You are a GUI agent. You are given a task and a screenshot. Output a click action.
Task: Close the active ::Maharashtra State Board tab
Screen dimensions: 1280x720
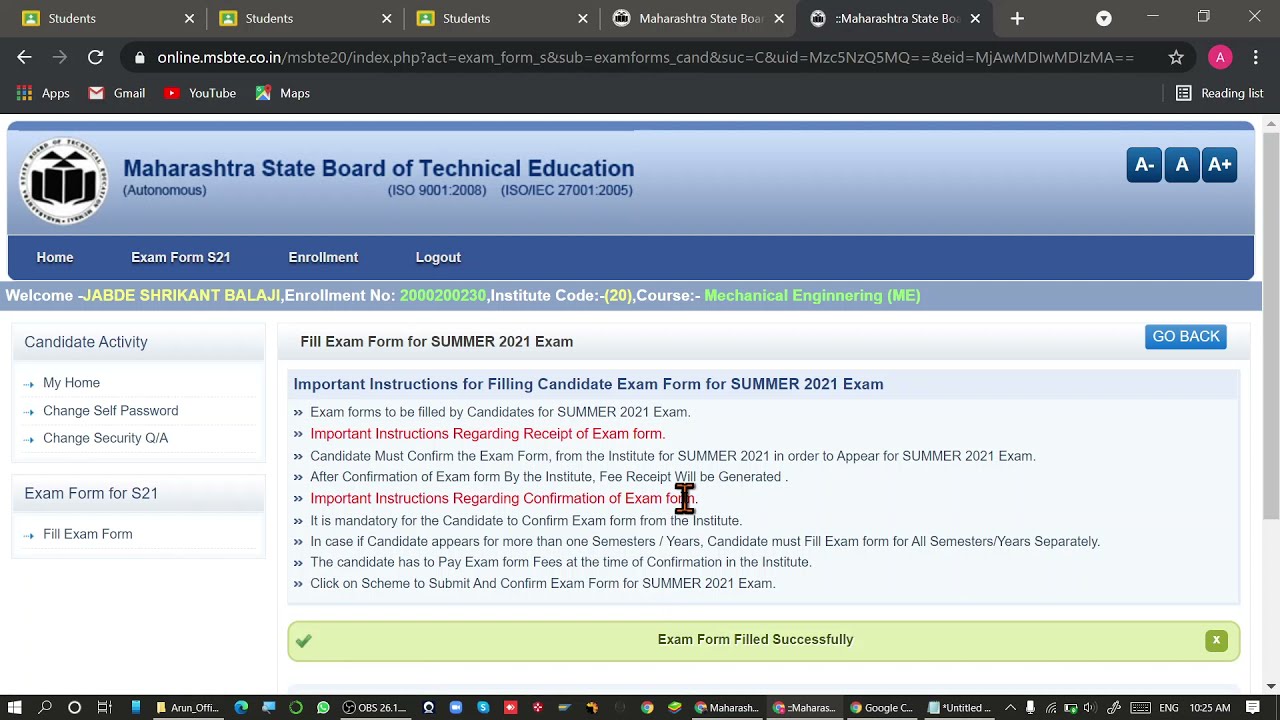(975, 18)
